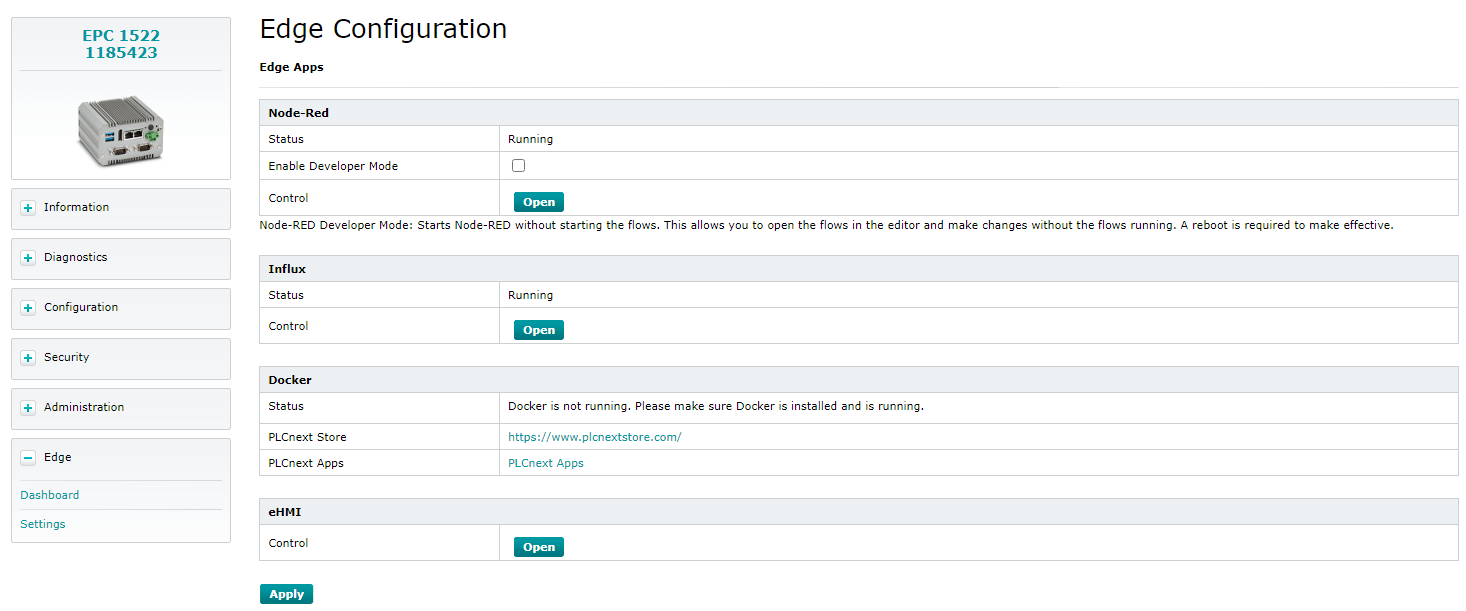Visit the plcnextstore.com link
Screen dimensions: 1466x611
(x=595, y=437)
